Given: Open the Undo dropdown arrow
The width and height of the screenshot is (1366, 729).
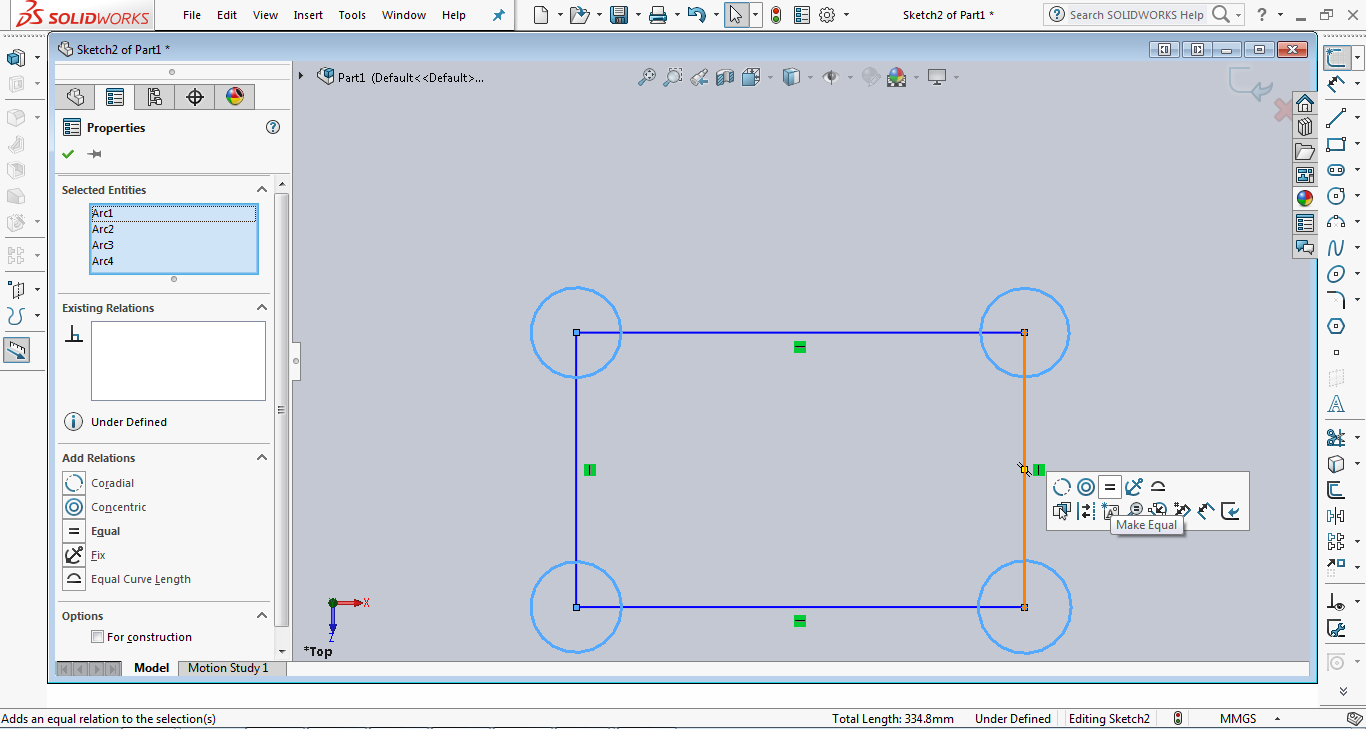Looking at the screenshot, I should pyautogui.click(x=716, y=15).
